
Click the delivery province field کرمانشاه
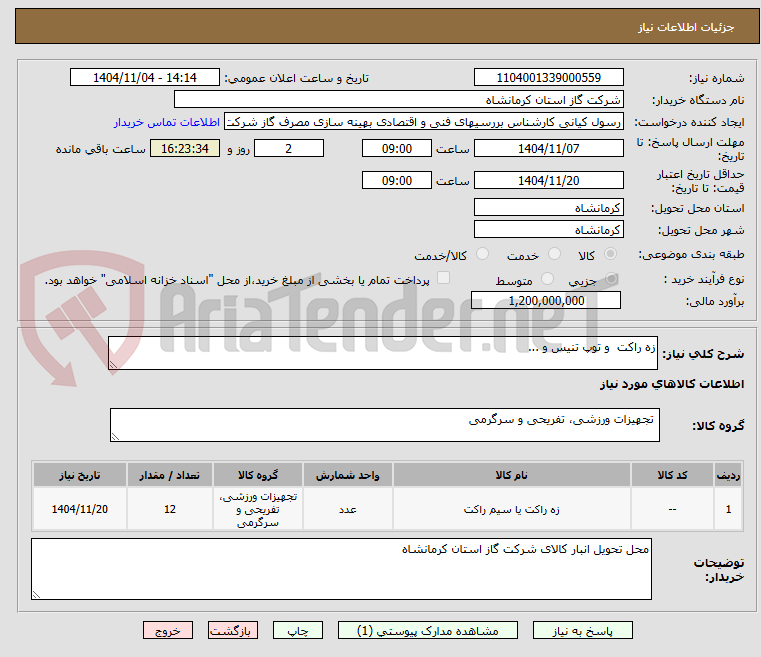pos(548,207)
